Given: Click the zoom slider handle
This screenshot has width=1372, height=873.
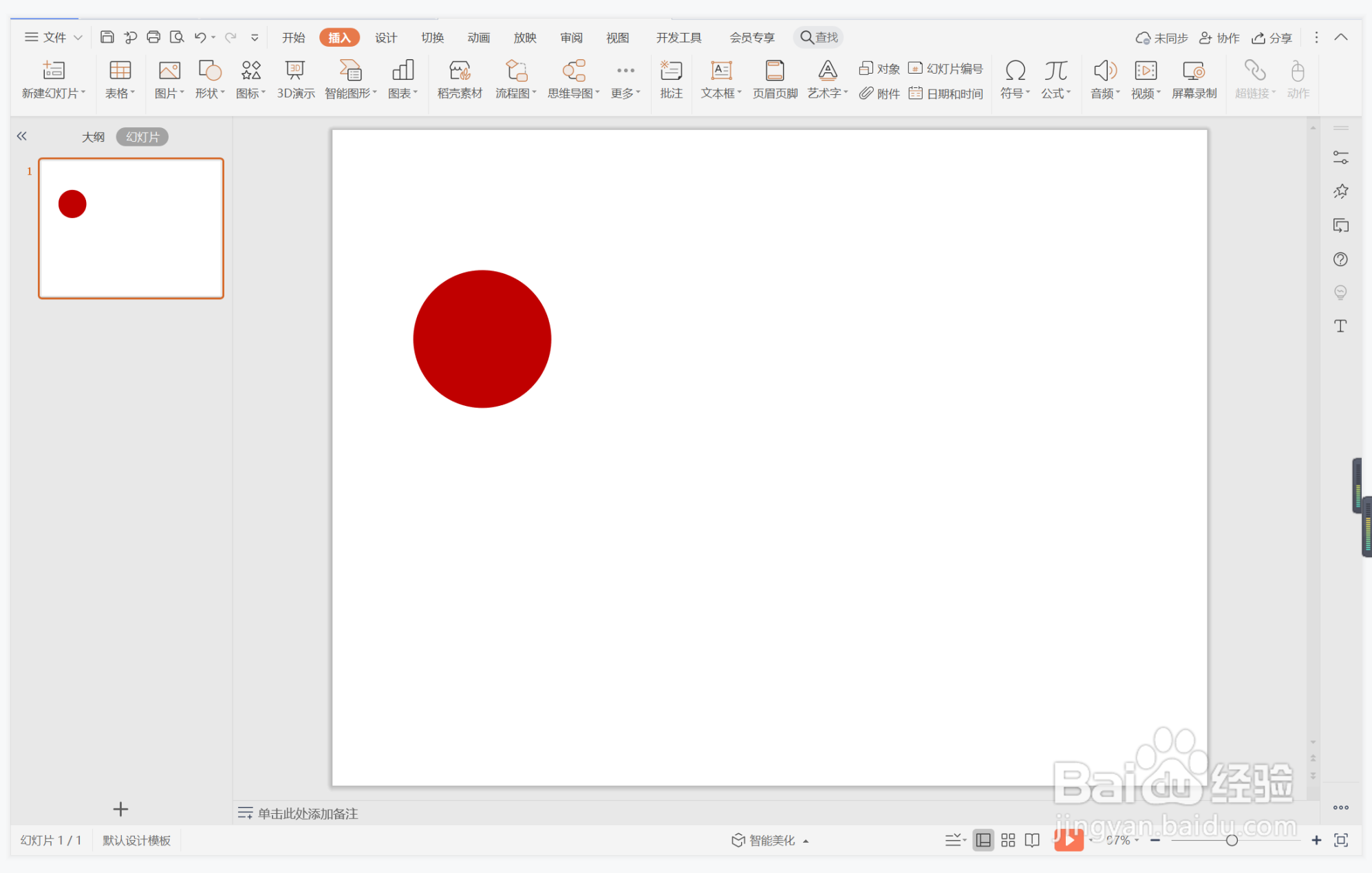Looking at the screenshot, I should 1232,840.
